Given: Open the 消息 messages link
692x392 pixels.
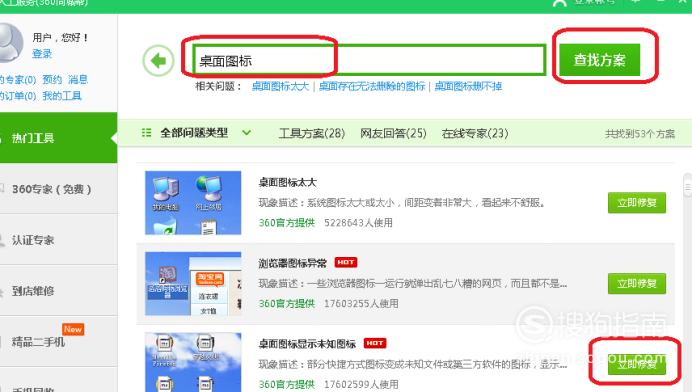Looking at the screenshot, I should (78, 79).
